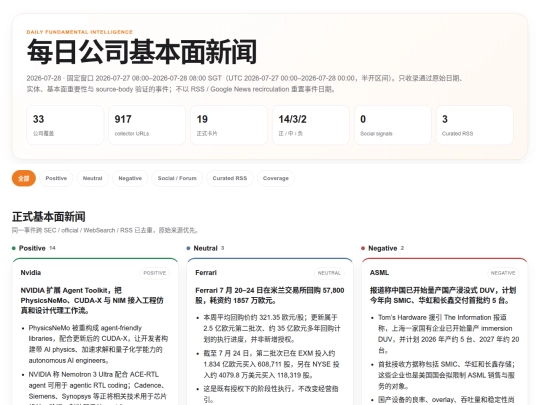Viewport: 540px width, 405px height.
Task: Click the 917 collector URLs stat card
Action: click(147, 125)
